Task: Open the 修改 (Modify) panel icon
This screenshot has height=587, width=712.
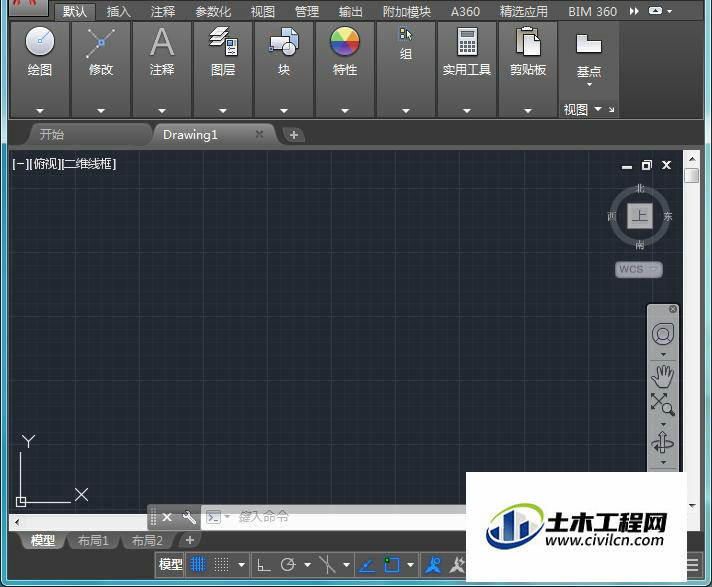Action: point(101,43)
